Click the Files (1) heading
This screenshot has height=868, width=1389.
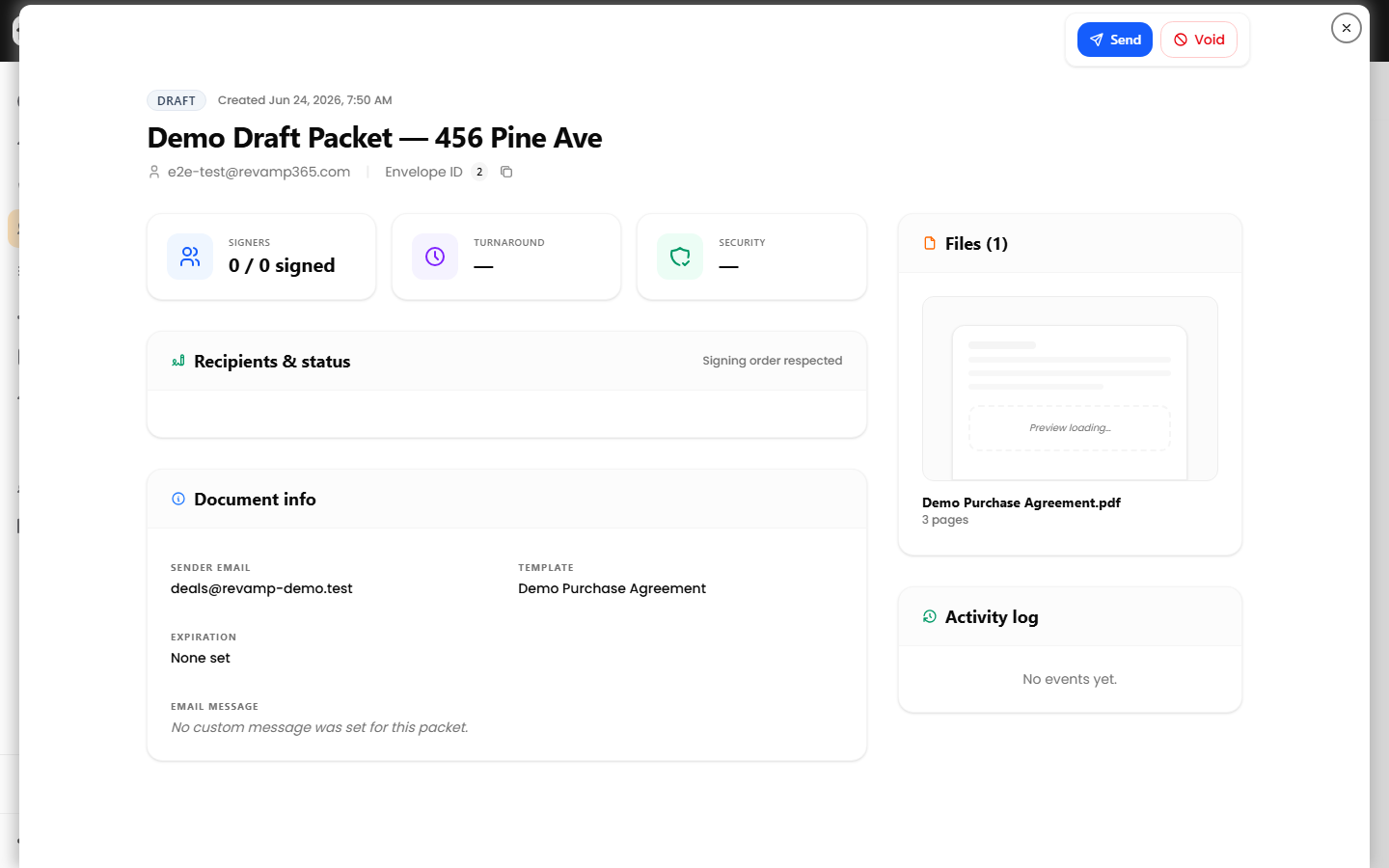tap(976, 244)
